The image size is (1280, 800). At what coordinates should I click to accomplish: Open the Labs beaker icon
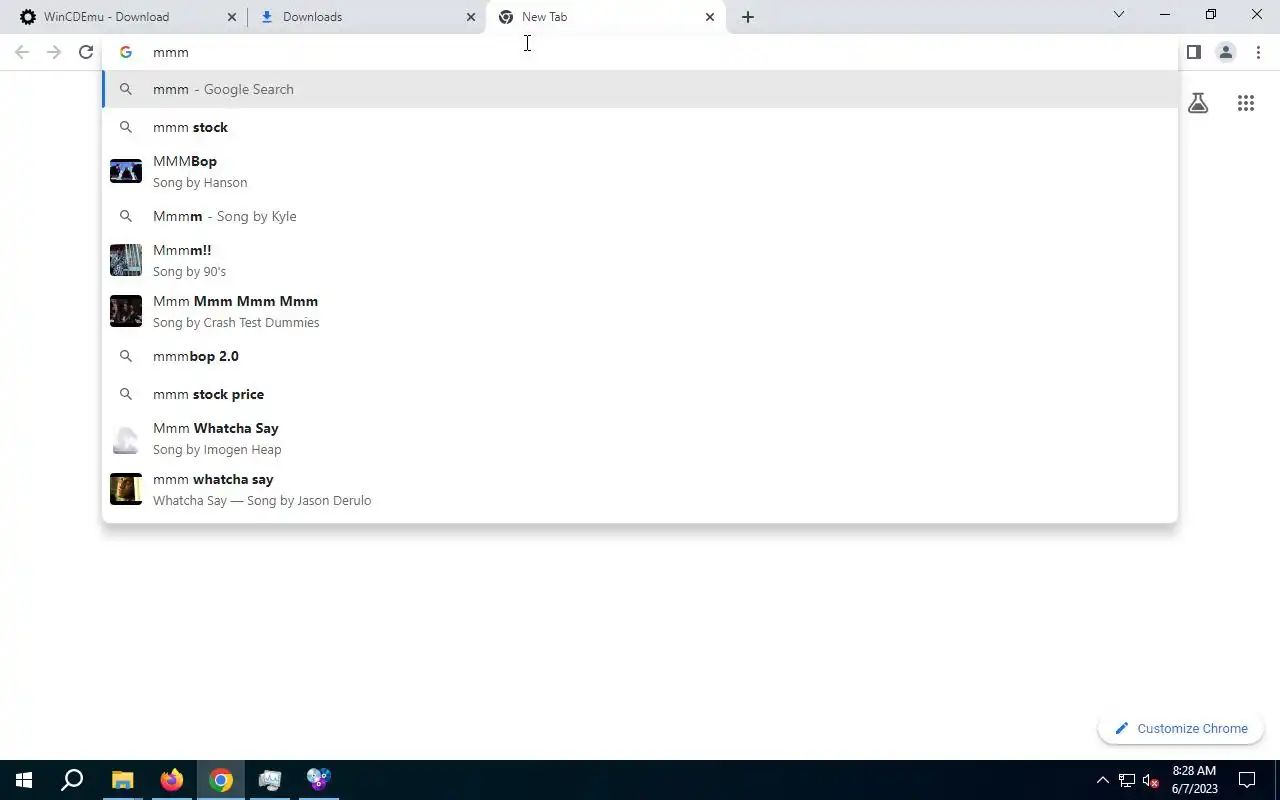pos(1198,103)
